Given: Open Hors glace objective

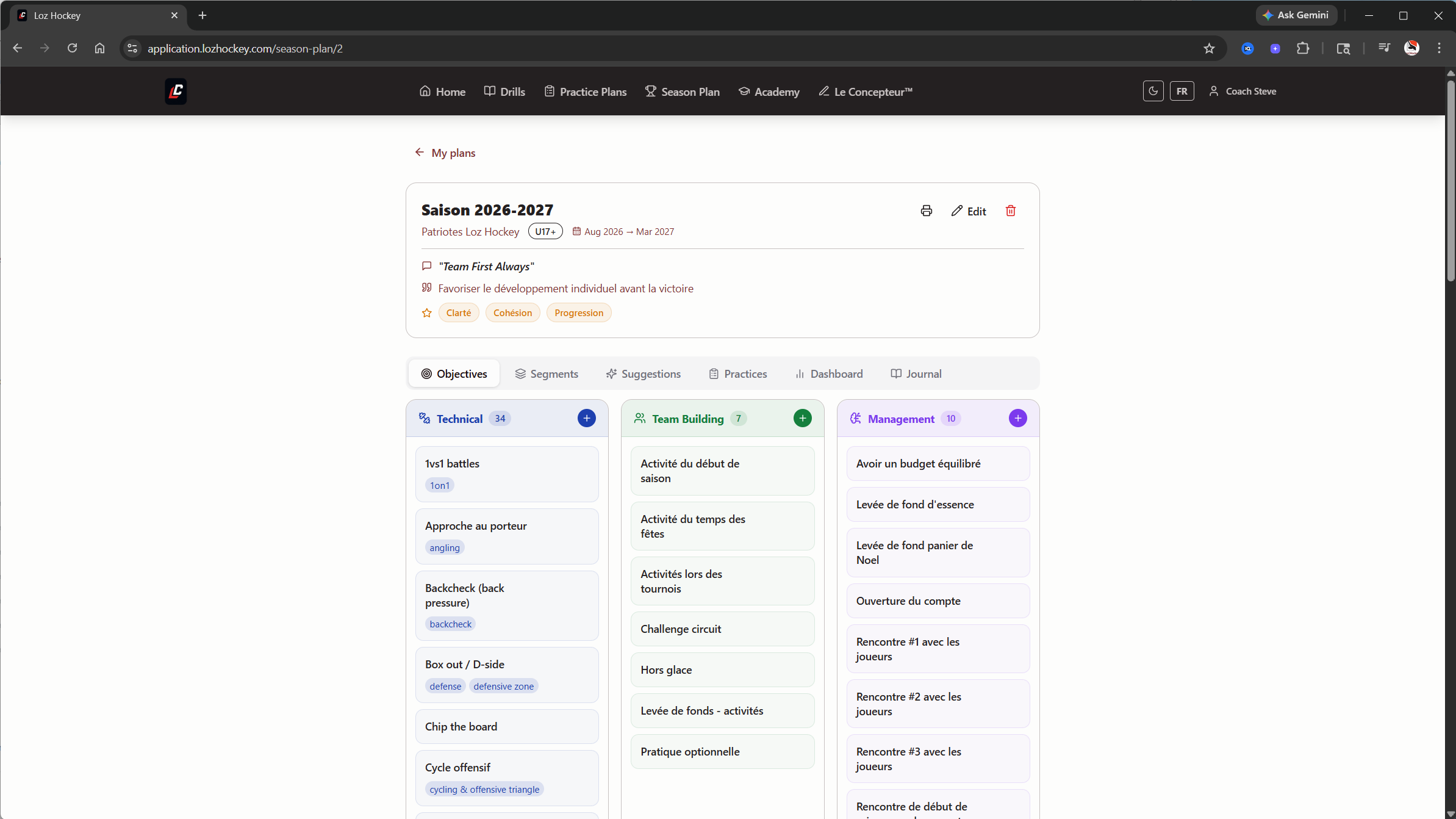Looking at the screenshot, I should coord(723,670).
